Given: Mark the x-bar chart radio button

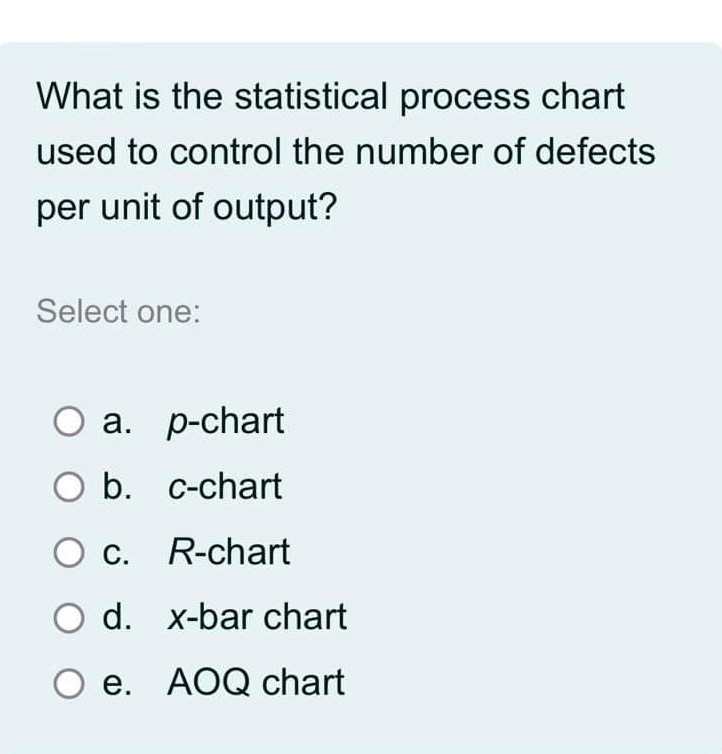Looking at the screenshot, I should pos(69,617).
